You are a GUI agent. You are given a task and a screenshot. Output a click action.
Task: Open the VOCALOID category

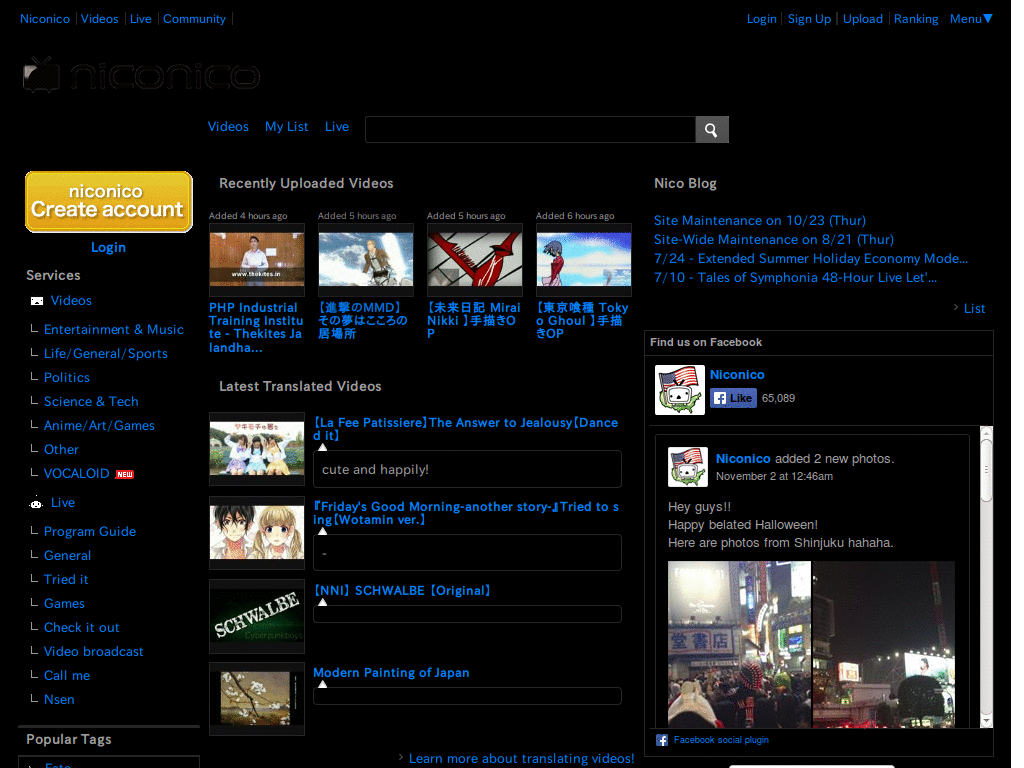pyautogui.click(x=76, y=473)
